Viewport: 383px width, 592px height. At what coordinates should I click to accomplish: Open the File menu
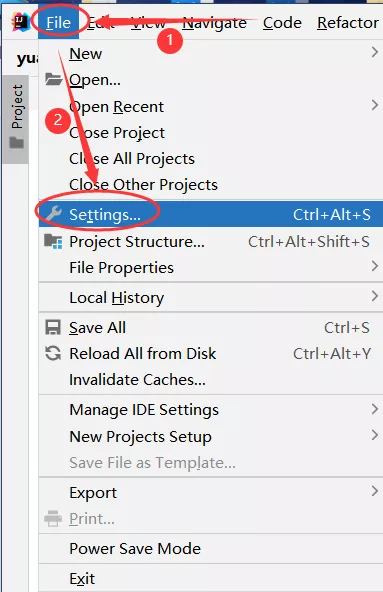pyautogui.click(x=59, y=23)
